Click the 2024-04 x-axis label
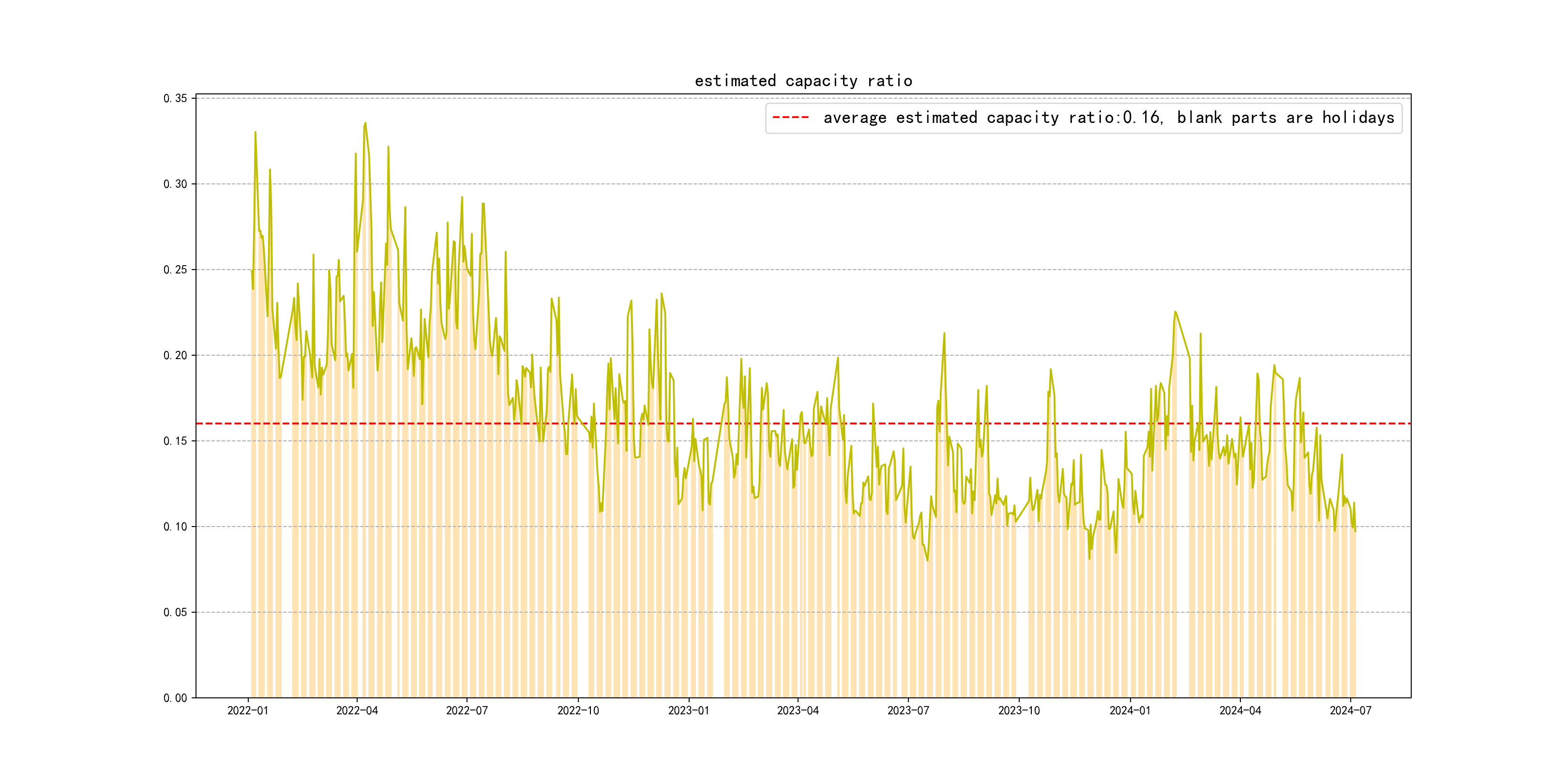Image resolution: width=1568 pixels, height=784 pixels. [1240, 710]
